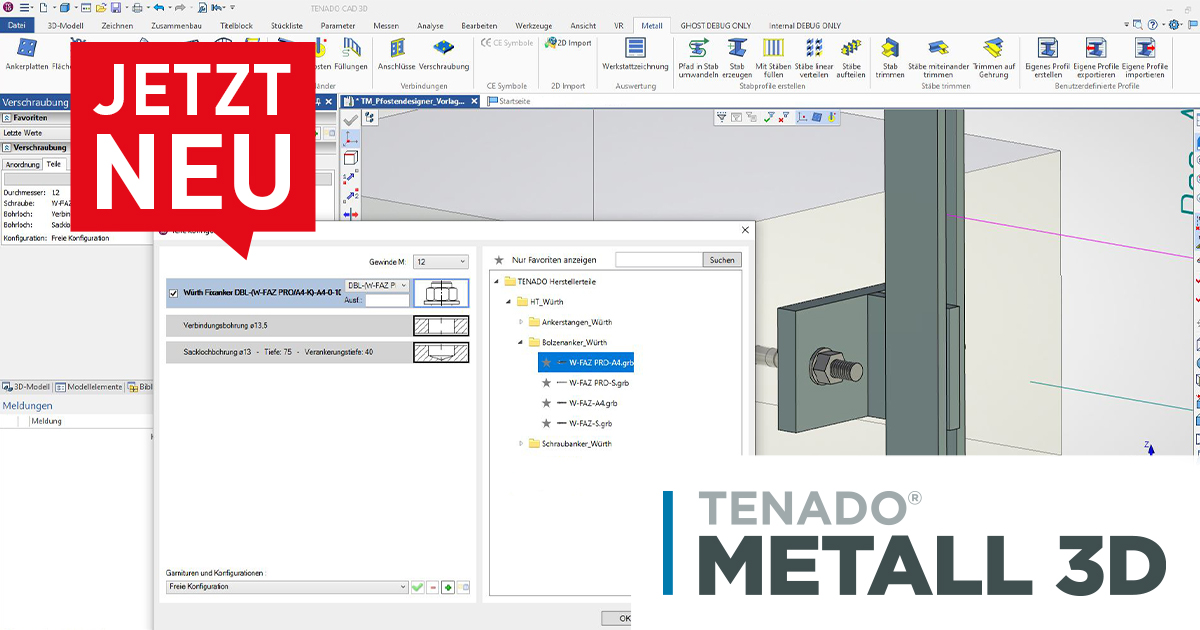
Task: Open Werkstattzeichnung from the ribbon
Action: tap(635, 54)
